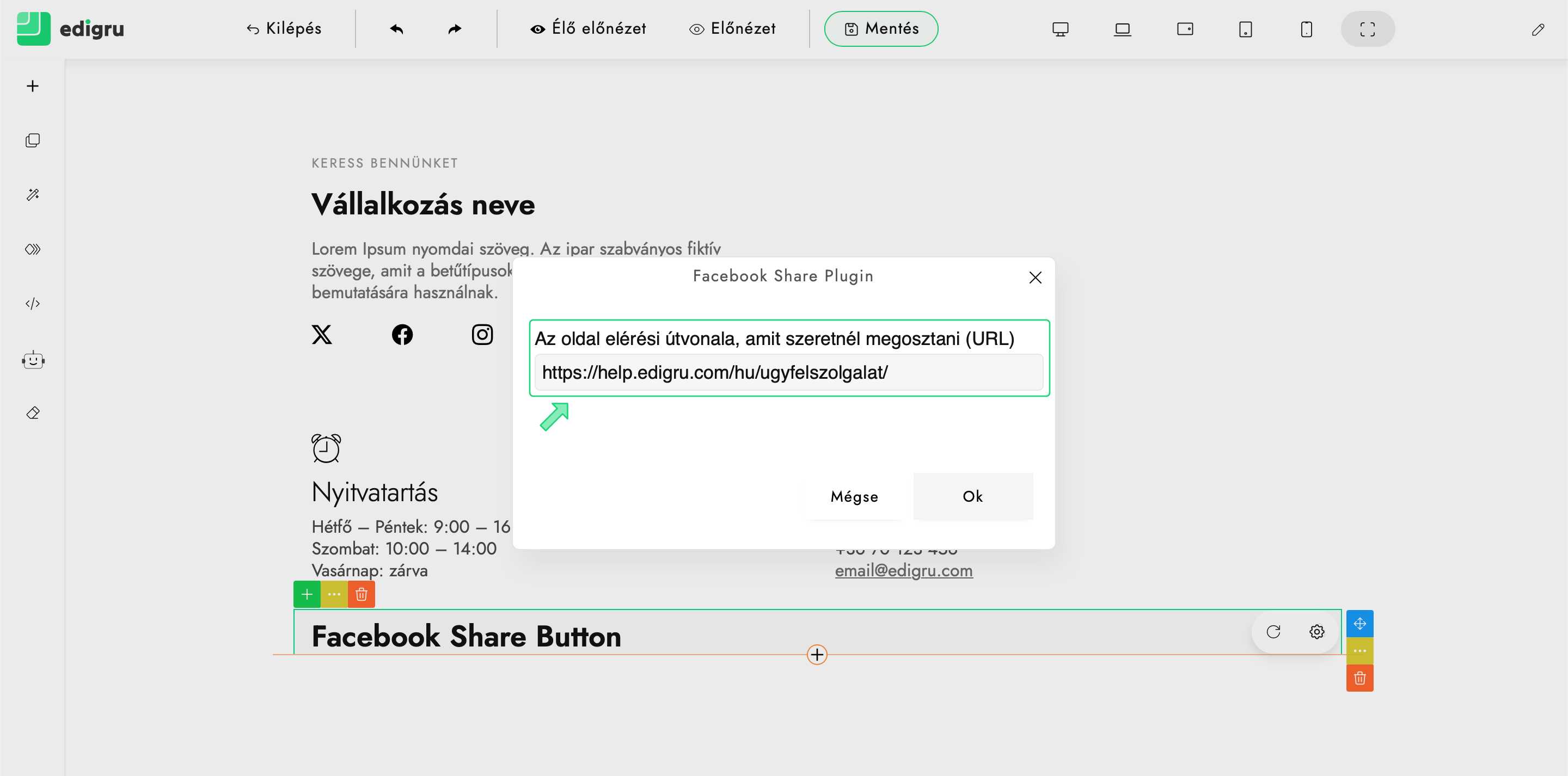Viewport: 1568px width, 776px height.
Task: Toggle the fullscreen view mode button
Action: tap(1367, 29)
